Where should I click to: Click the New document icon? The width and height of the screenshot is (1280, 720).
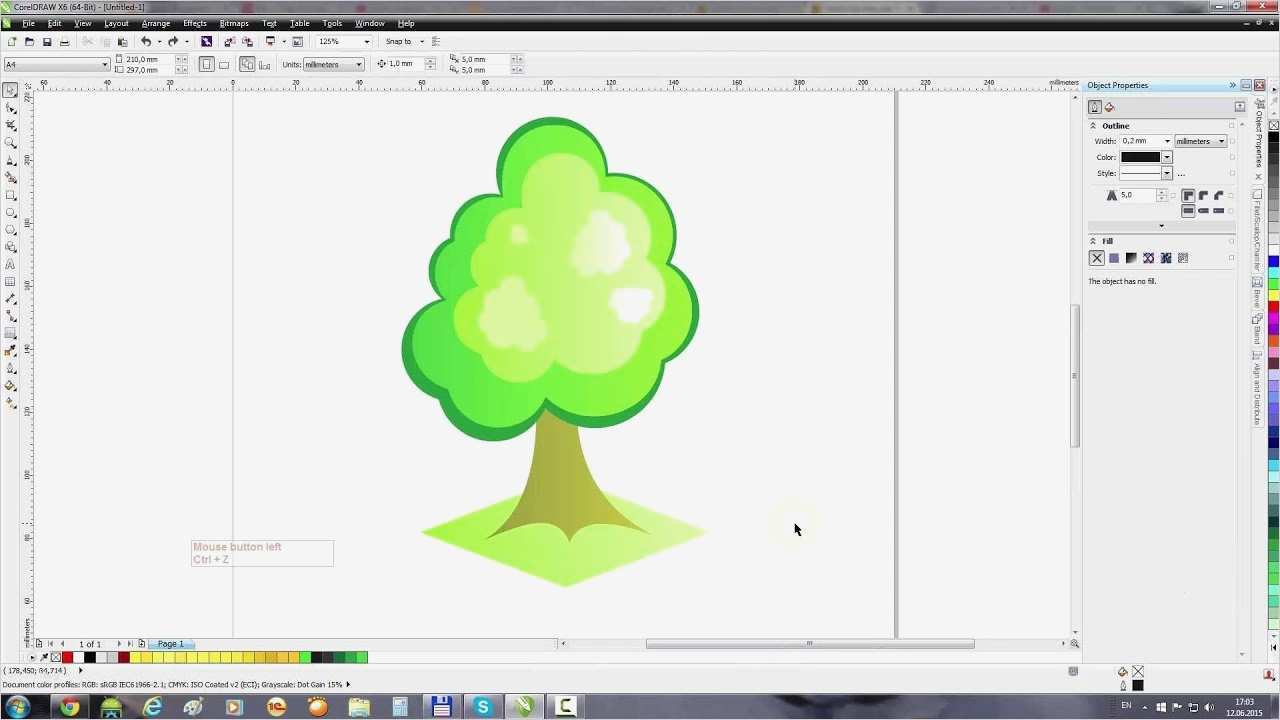tap(11, 42)
